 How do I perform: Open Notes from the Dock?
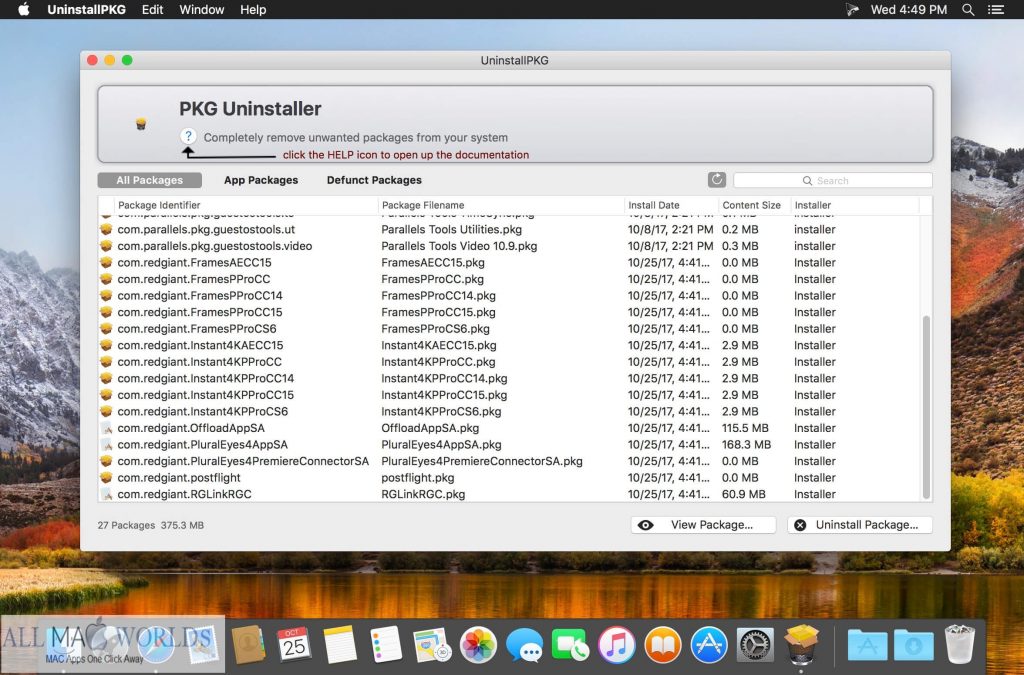(340, 645)
